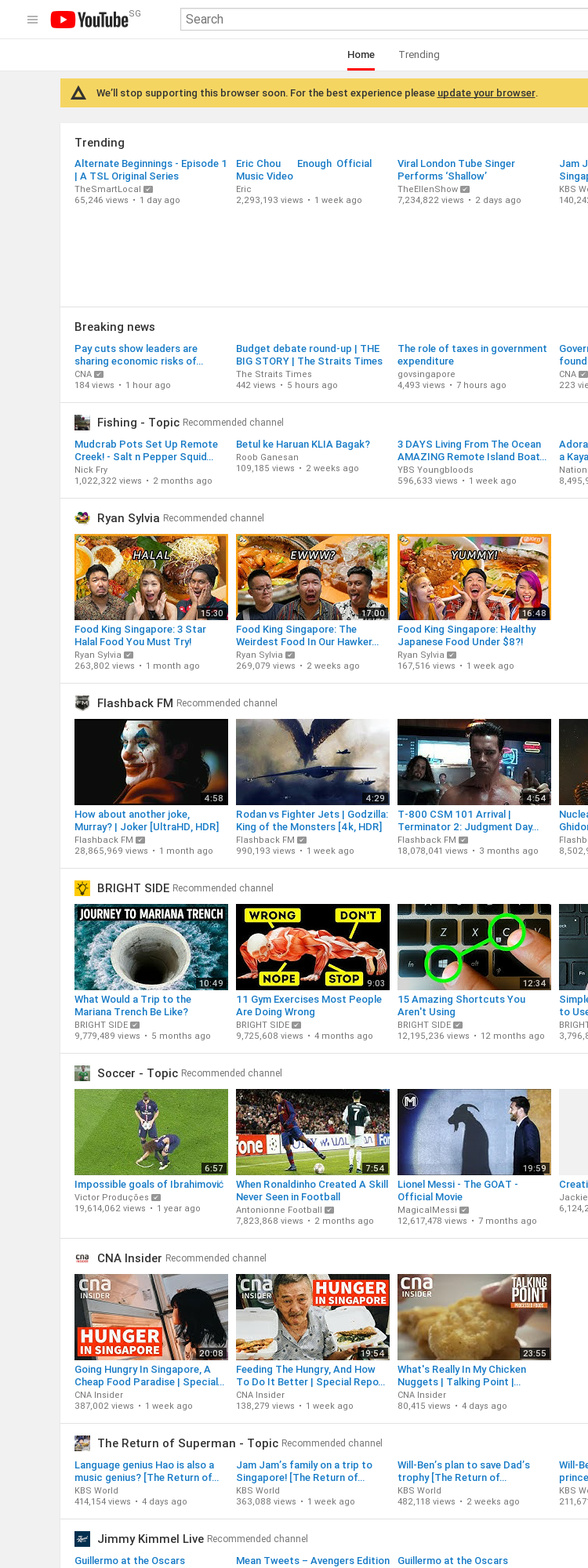Open Eric Chou 'Enough' Official Music Video
588x1568 pixels.
point(304,170)
